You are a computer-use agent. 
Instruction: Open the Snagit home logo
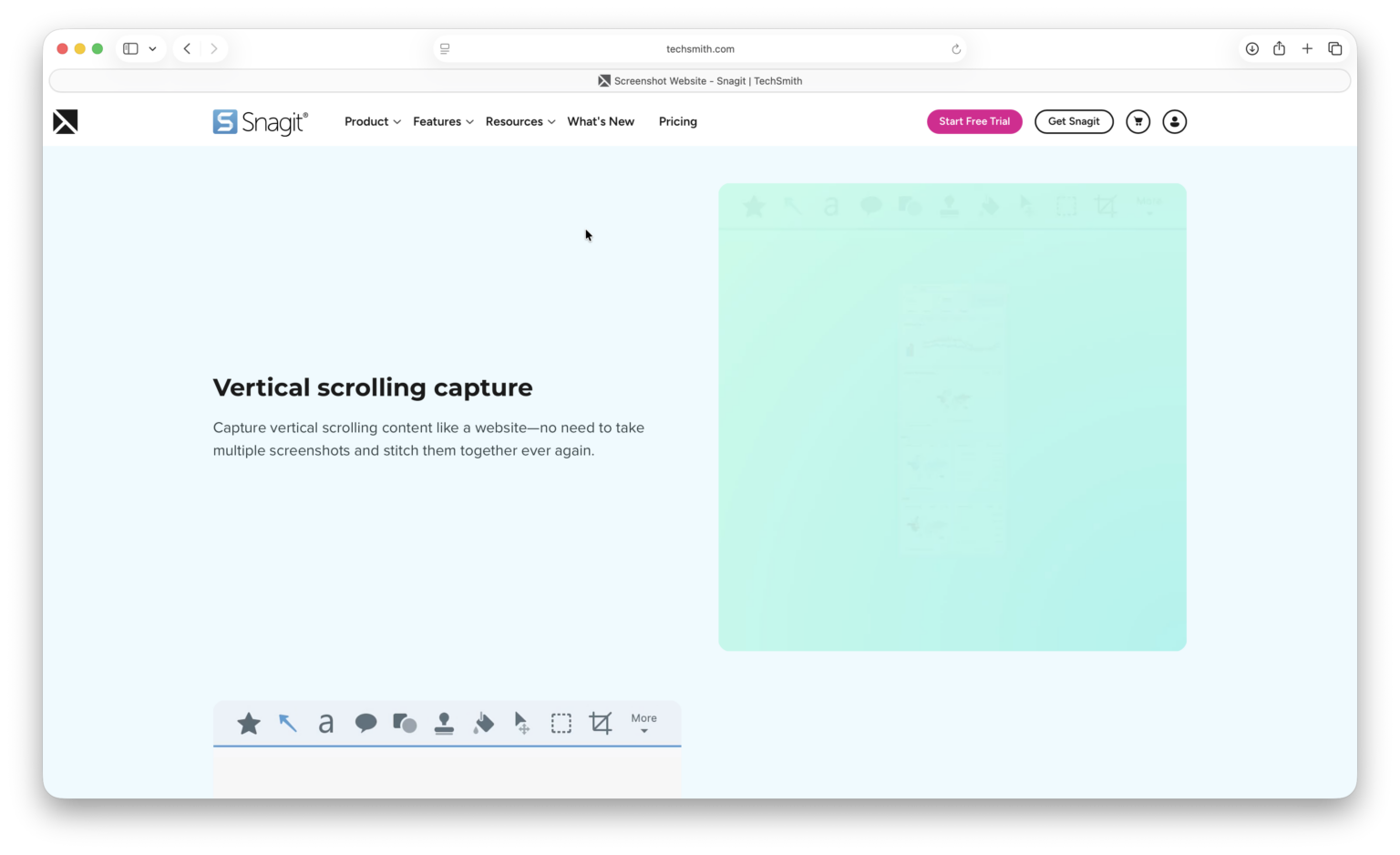[261, 122]
